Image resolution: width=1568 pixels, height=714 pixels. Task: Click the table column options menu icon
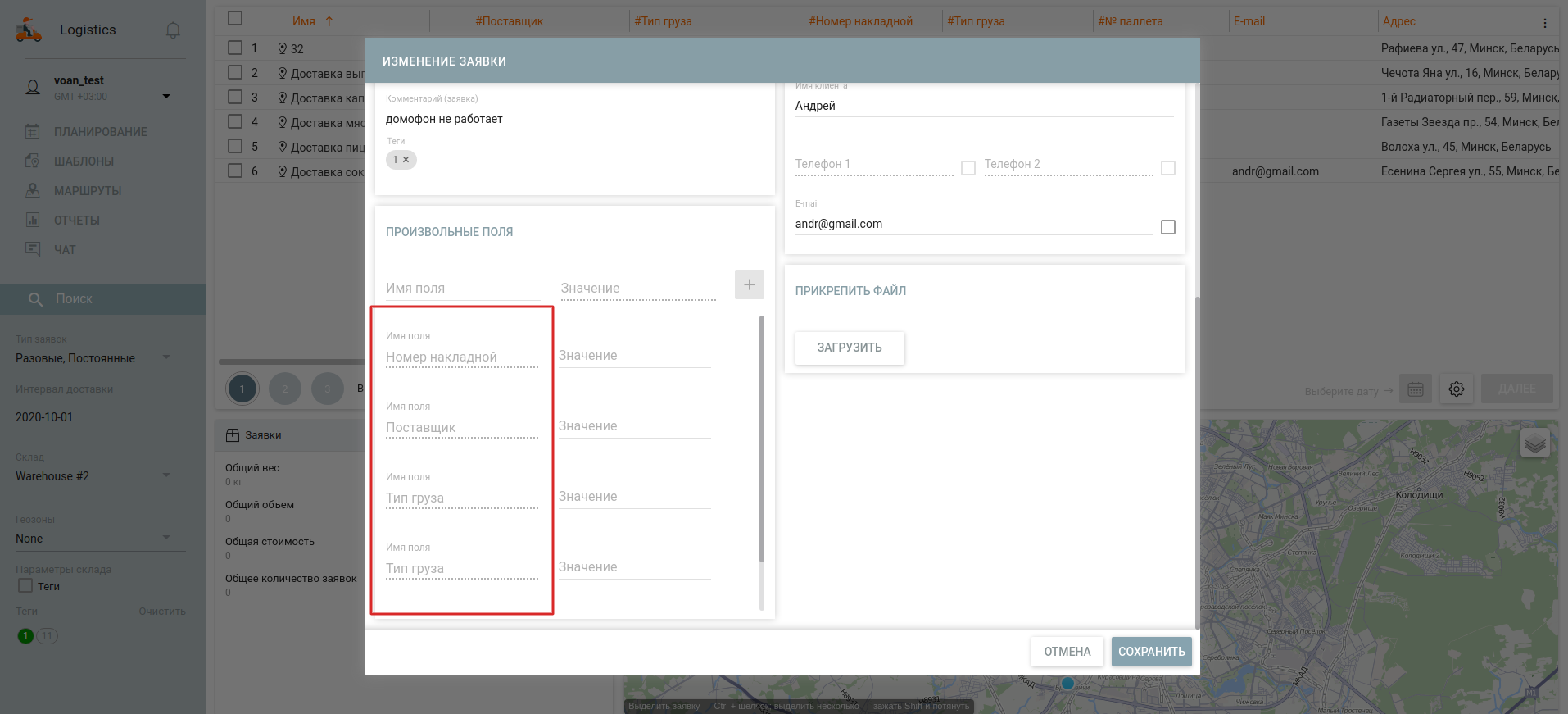click(1544, 23)
